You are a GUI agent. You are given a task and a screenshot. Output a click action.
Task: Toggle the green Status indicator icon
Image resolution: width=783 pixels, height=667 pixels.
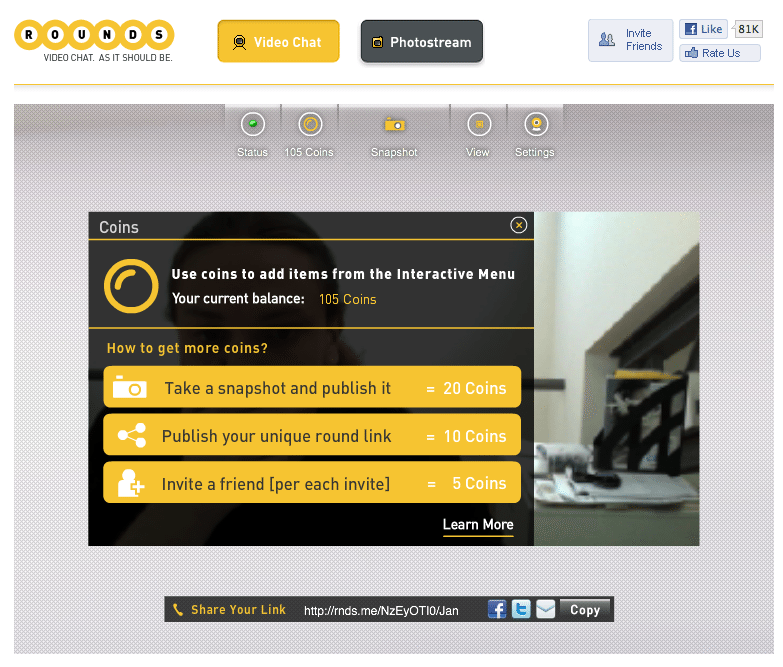point(253,124)
